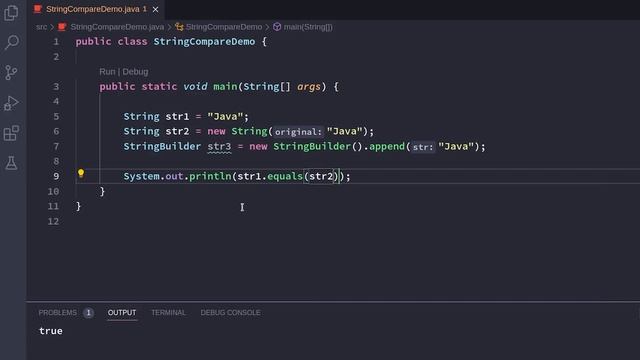Click the str2 declaration on line 6
The height and width of the screenshot is (360, 640).
tap(177, 131)
